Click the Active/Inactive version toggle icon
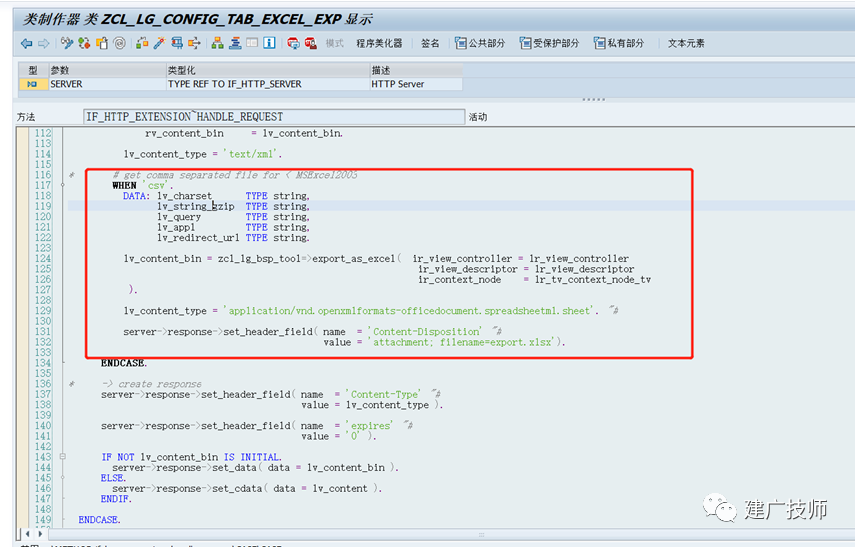The image size is (855, 547). pyautogui.click(x=84, y=43)
